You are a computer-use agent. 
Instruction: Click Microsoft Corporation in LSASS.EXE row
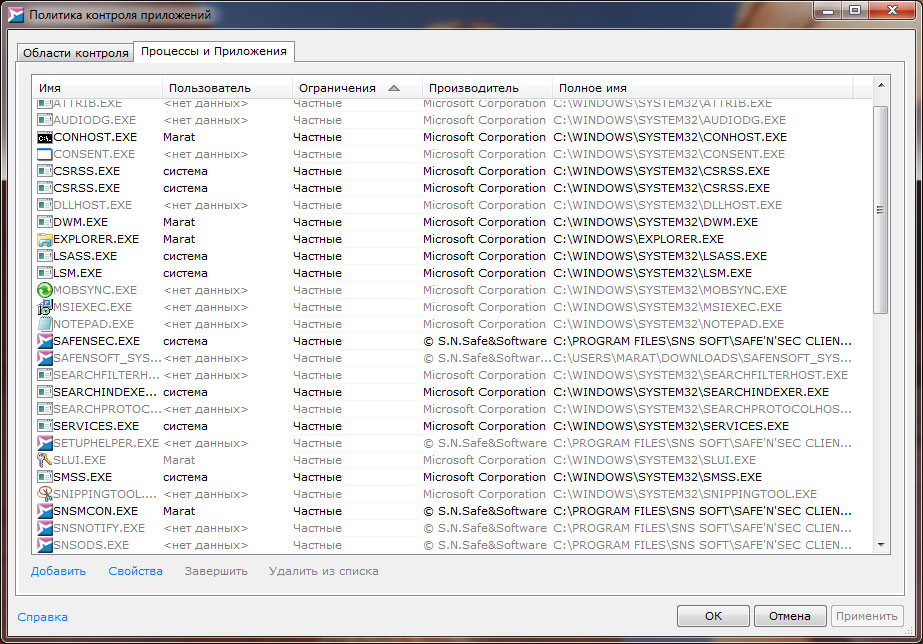coord(484,257)
